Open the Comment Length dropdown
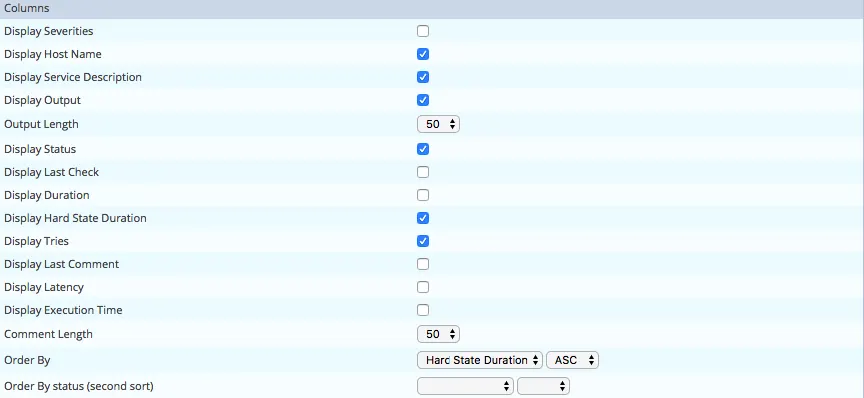This screenshot has width=864, height=398. [438, 334]
